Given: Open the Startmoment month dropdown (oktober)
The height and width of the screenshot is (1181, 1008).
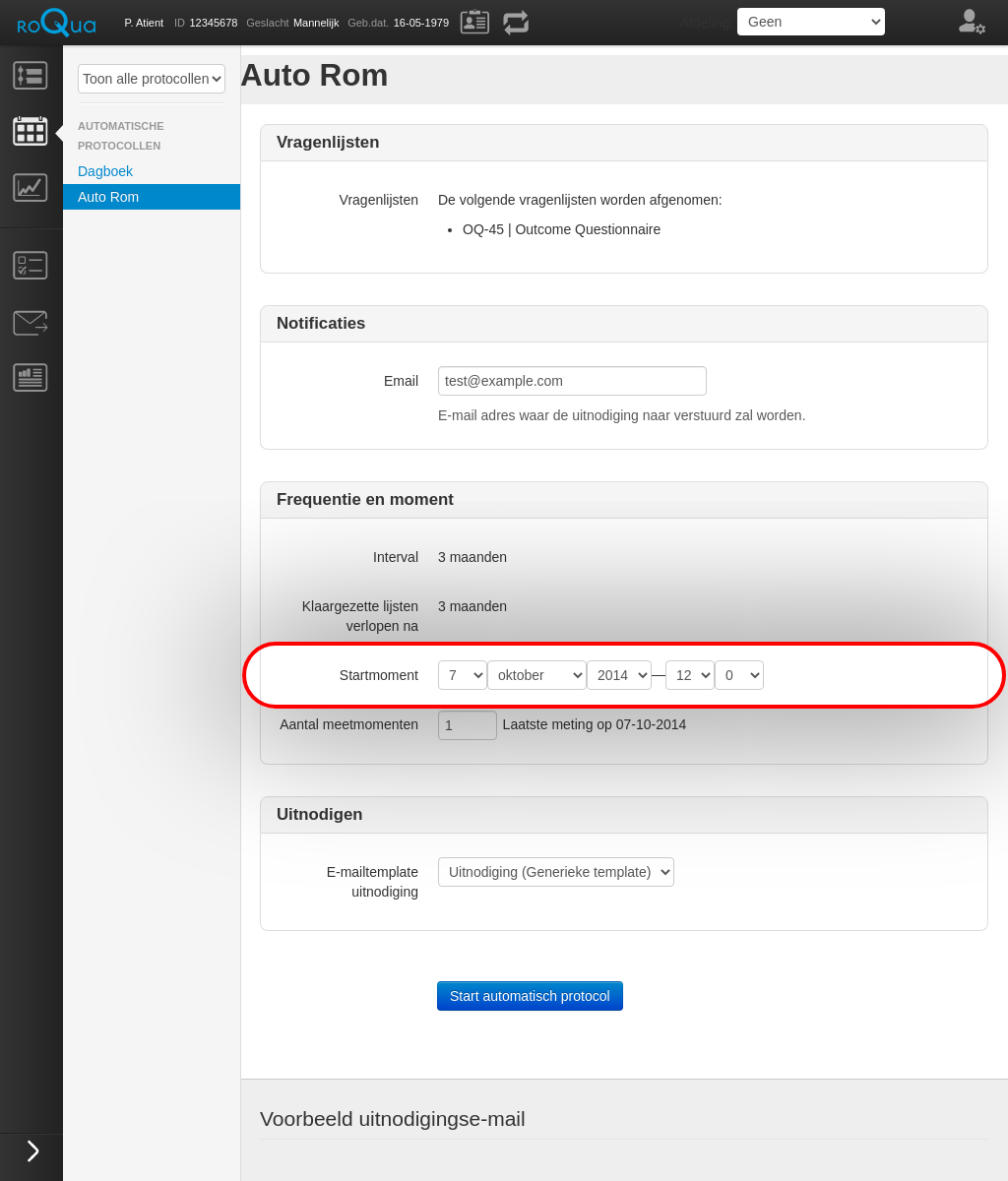Looking at the screenshot, I should click(x=536, y=675).
